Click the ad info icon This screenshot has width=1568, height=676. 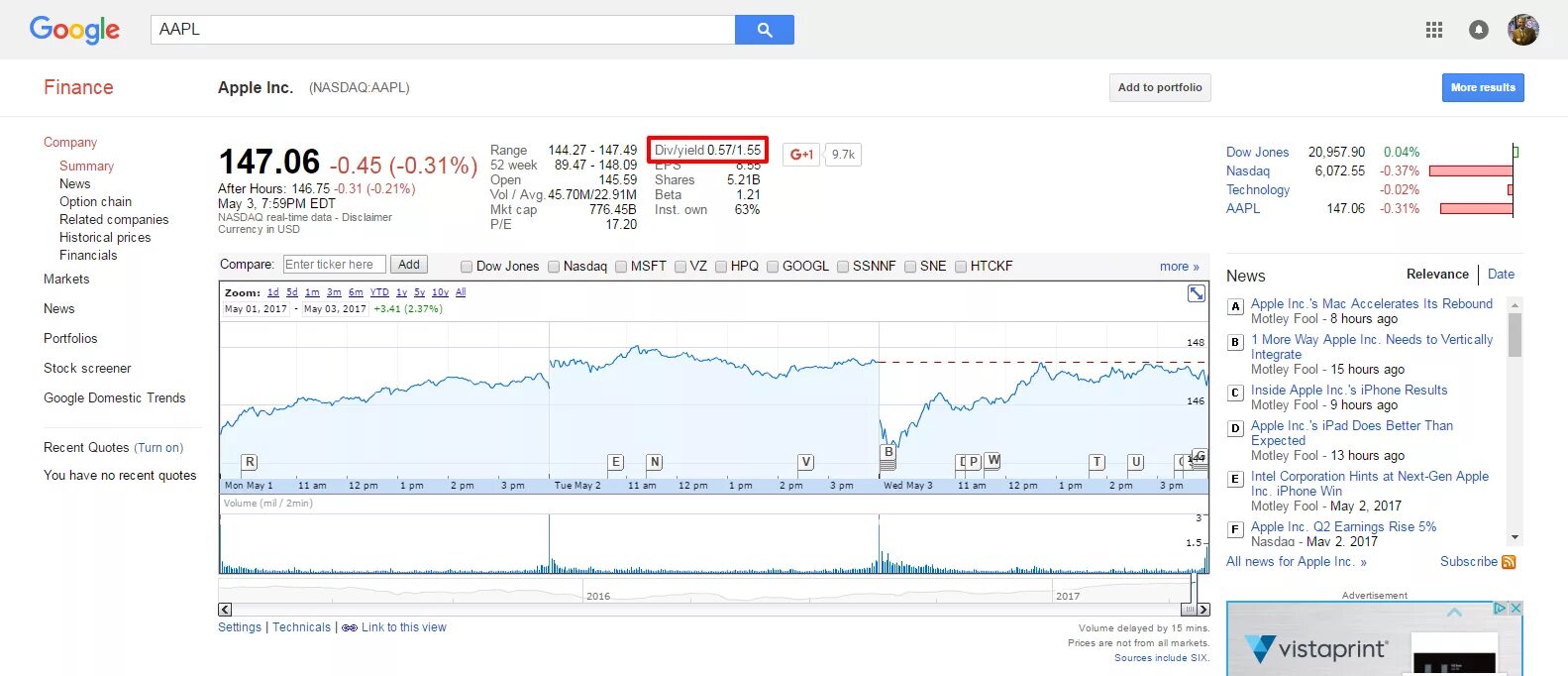point(1501,608)
